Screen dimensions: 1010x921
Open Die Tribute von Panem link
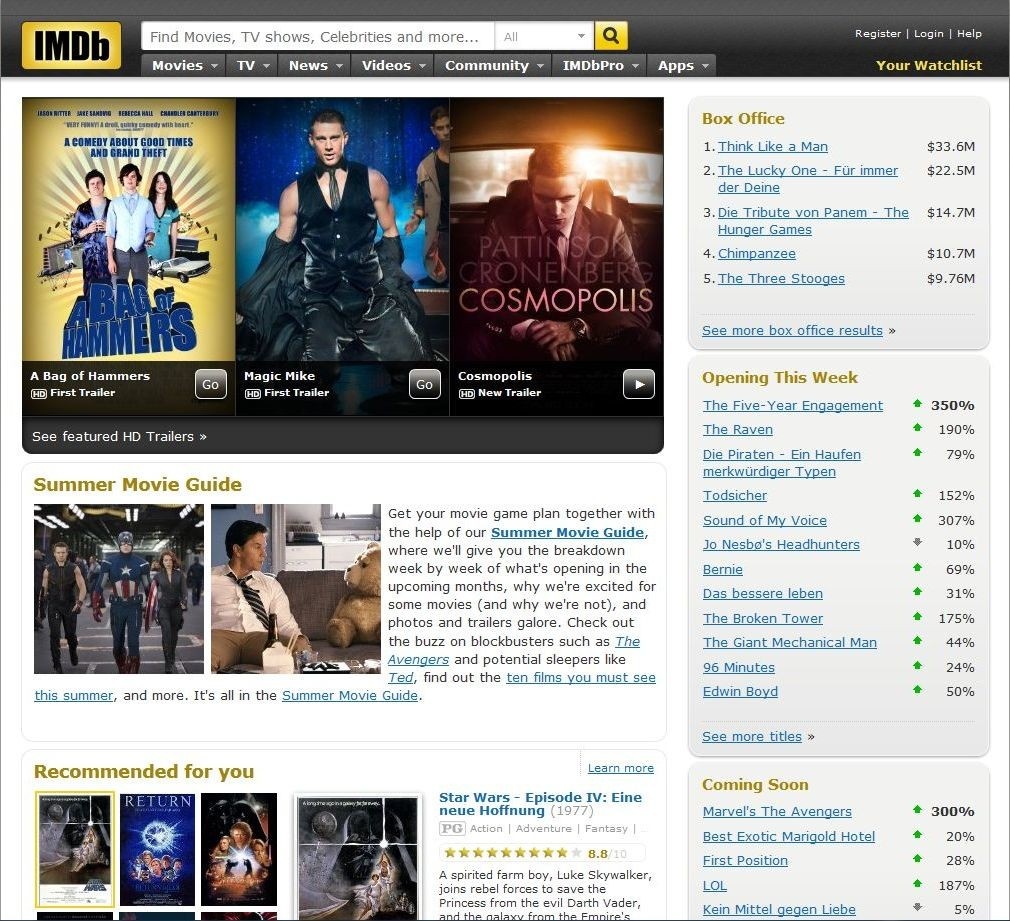click(x=813, y=220)
